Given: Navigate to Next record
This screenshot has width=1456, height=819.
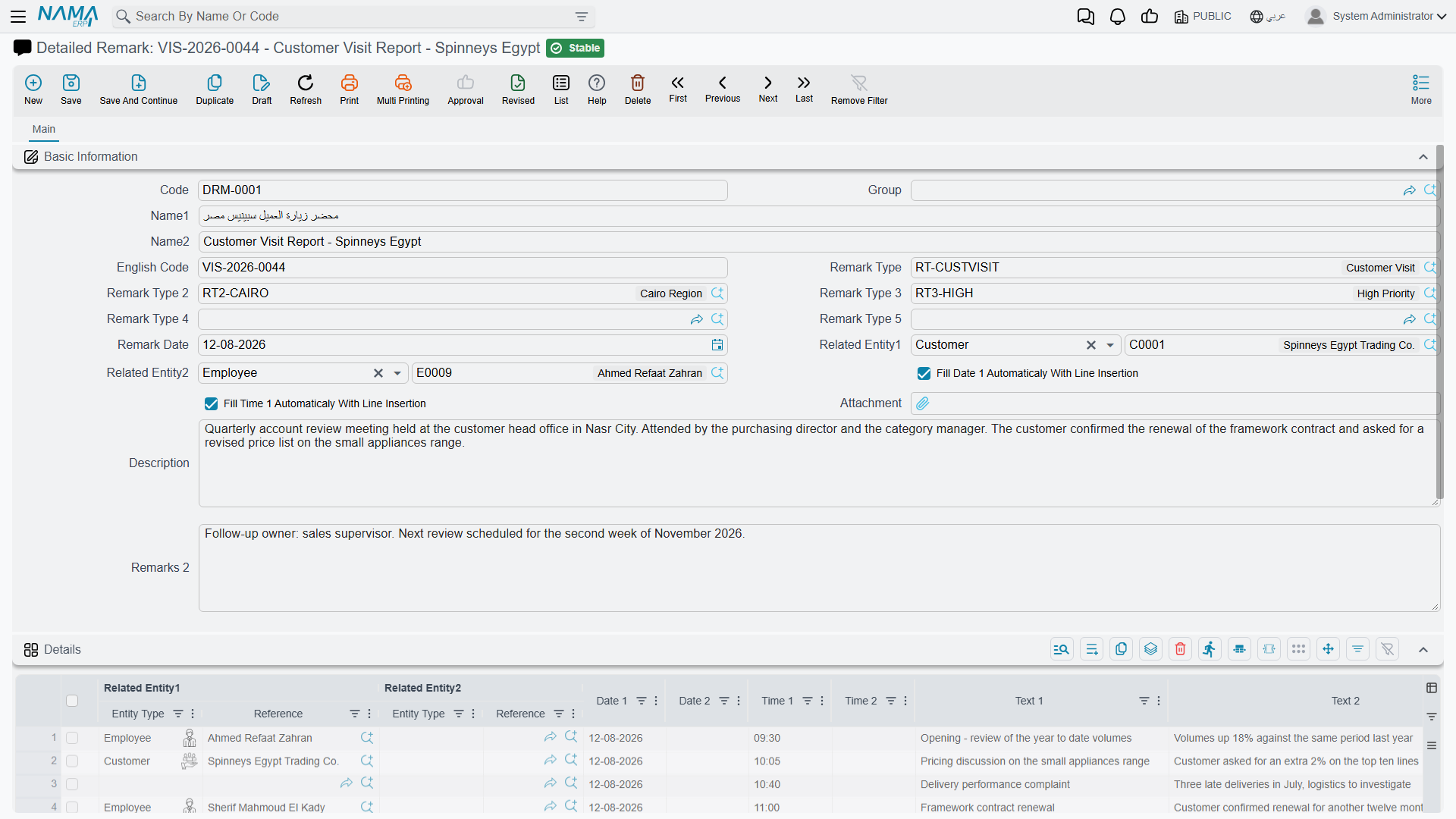Looking at the screenshot, I should (768, 89).
